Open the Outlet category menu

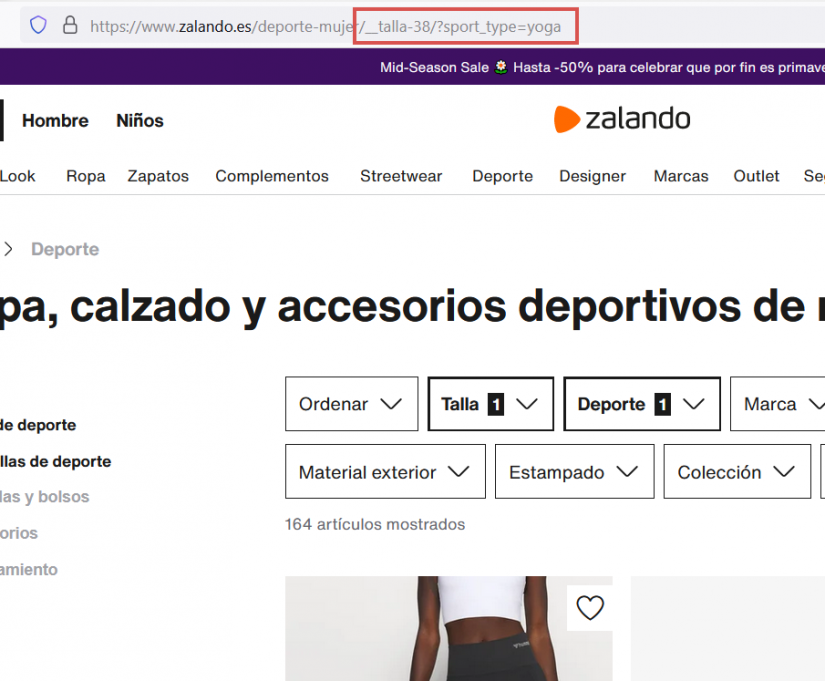pos(756,176)
